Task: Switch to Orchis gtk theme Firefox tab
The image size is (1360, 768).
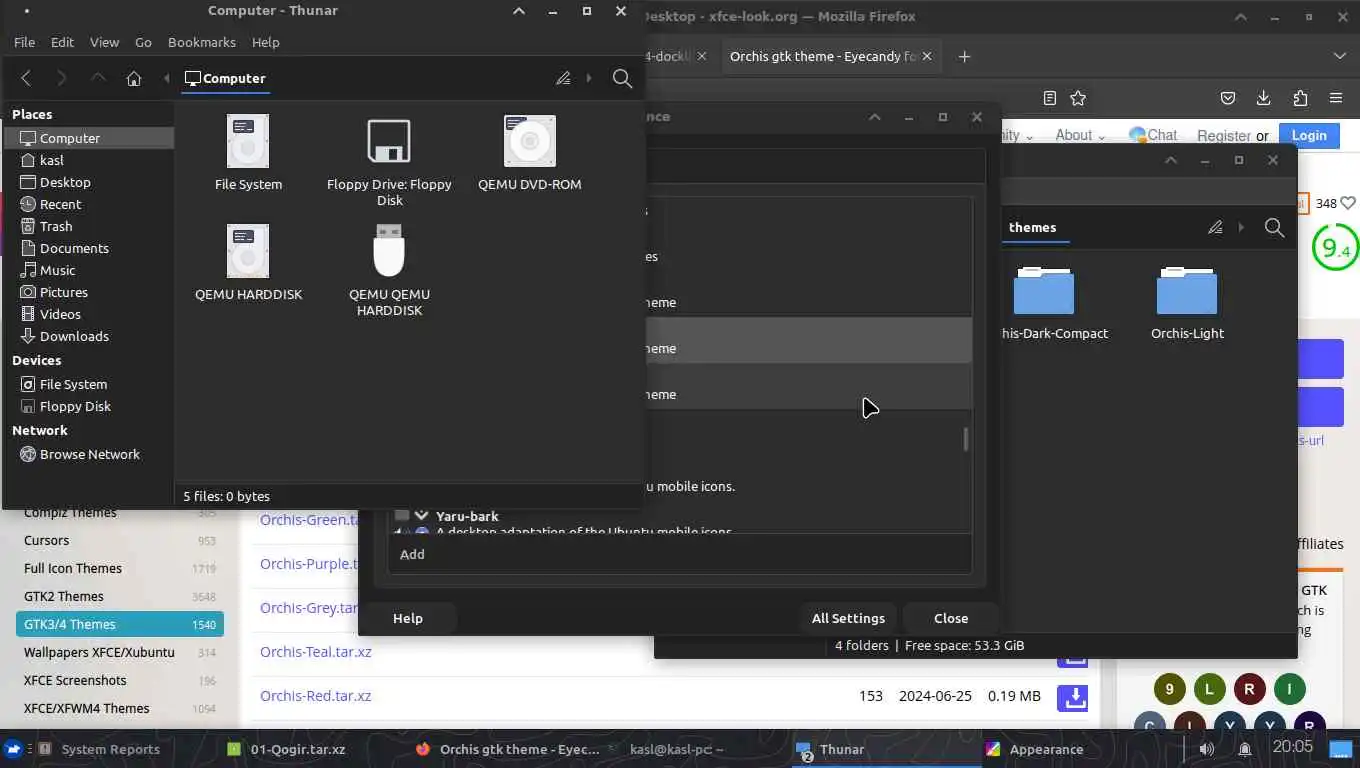Action: 822,56
